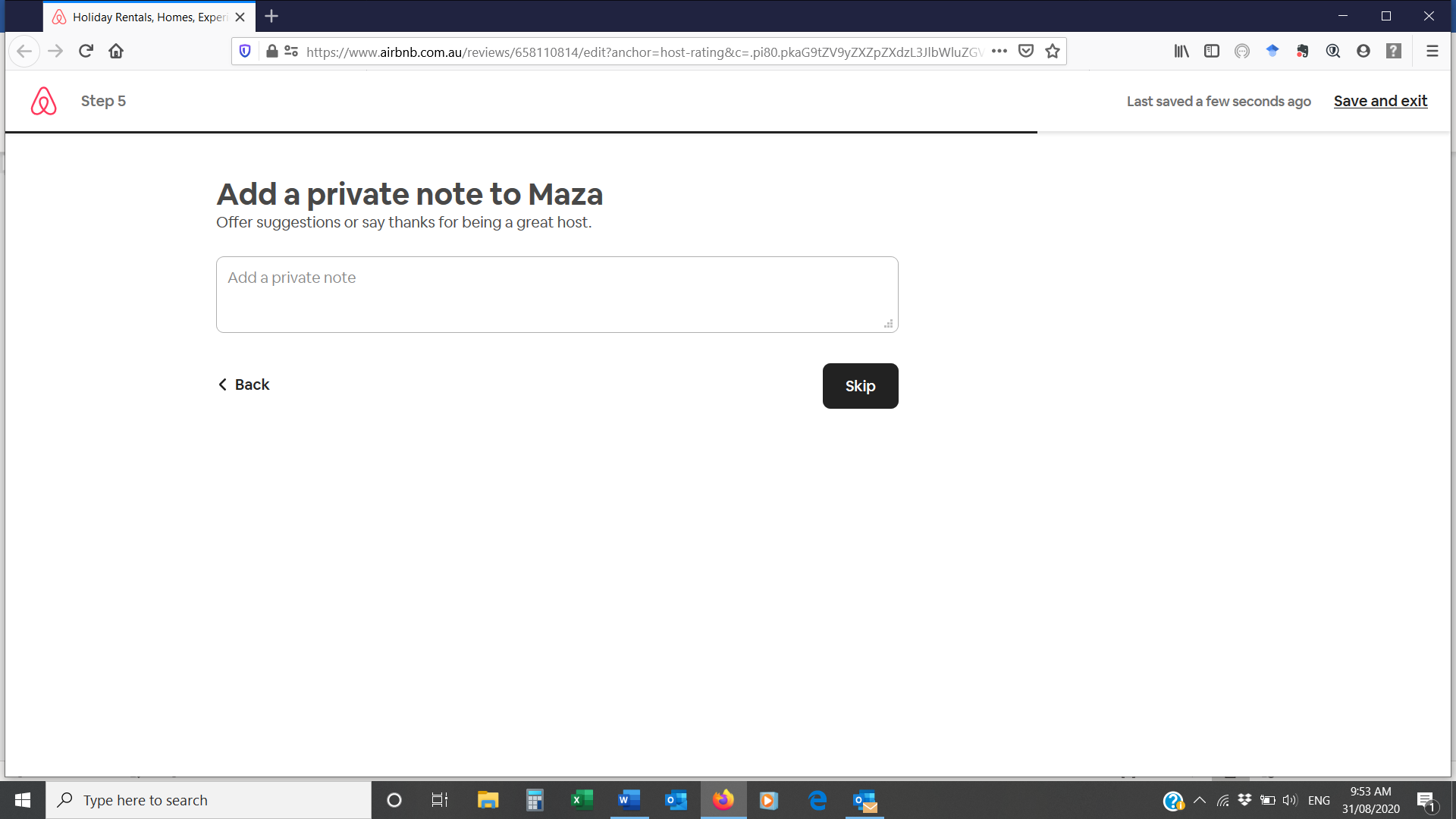Open tracking protection shield icon

click(x=245, y=51)
